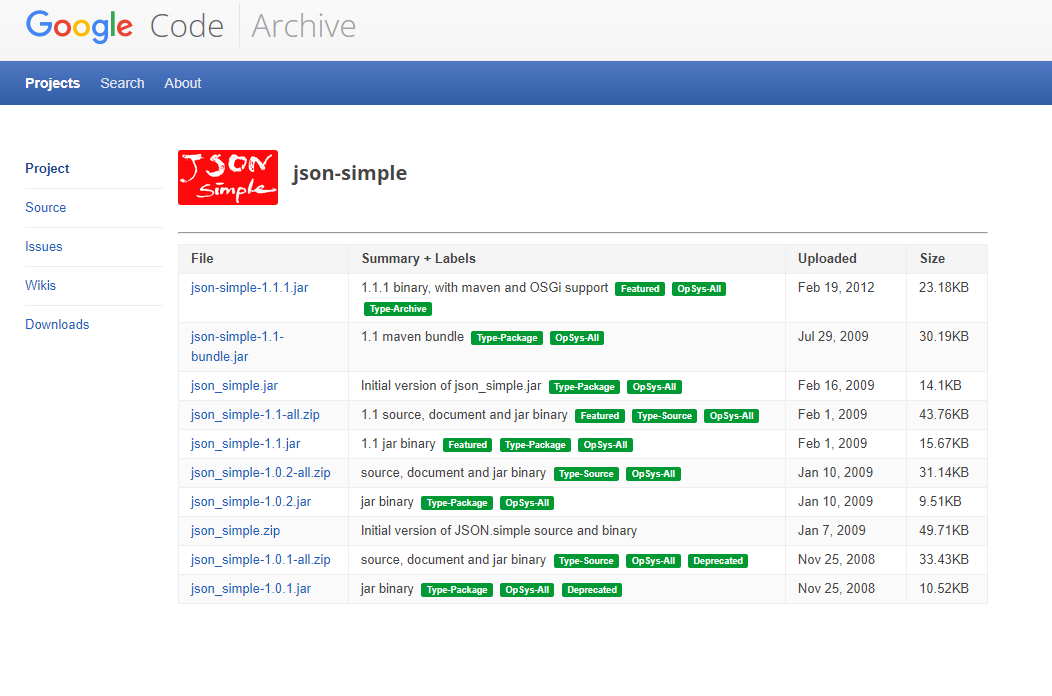1052x696 pixels.
Task: Open the Projects menu item
Action: (x=52, y=83)
